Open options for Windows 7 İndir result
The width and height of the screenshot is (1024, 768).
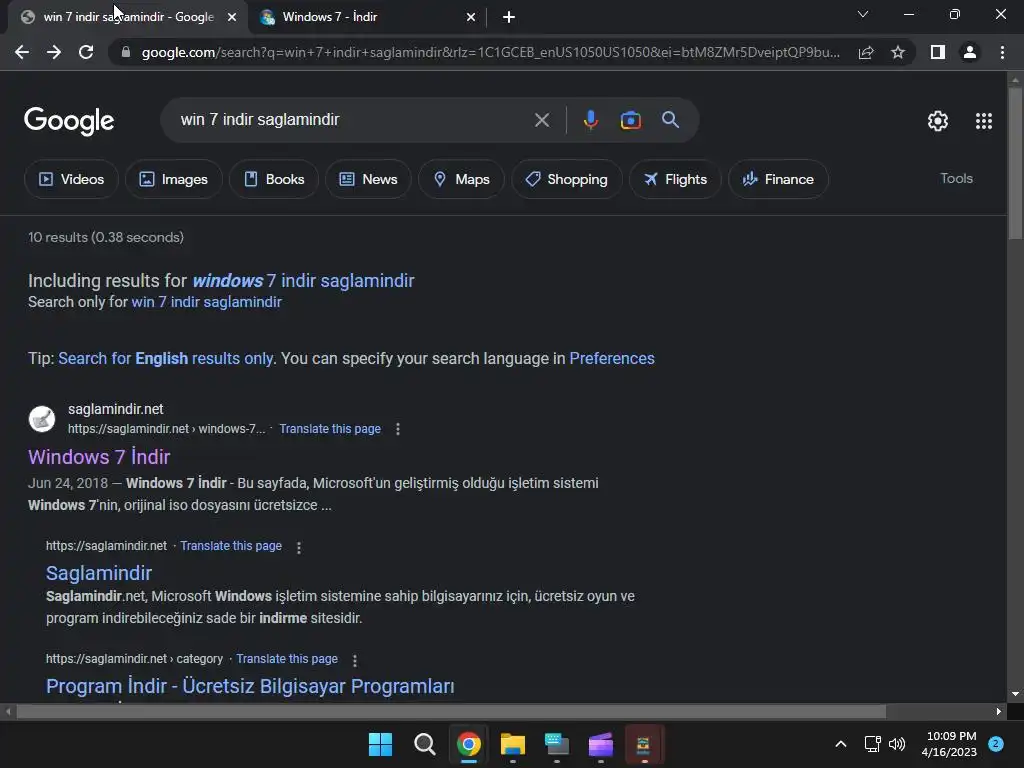(398, 429)
